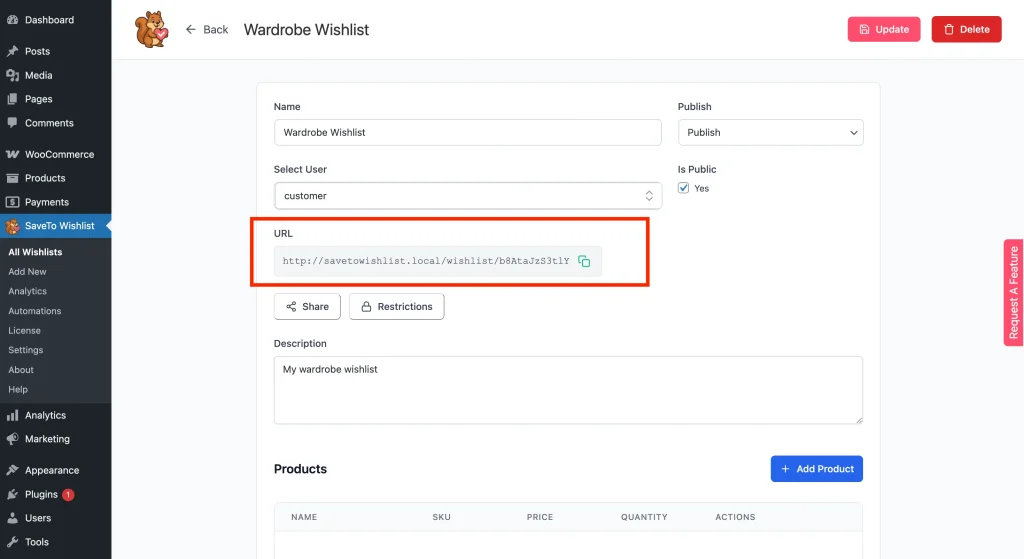Click the squirrel logo in the header
The height and width of the screenshot is (559, 1024).
tap(152, 29)
